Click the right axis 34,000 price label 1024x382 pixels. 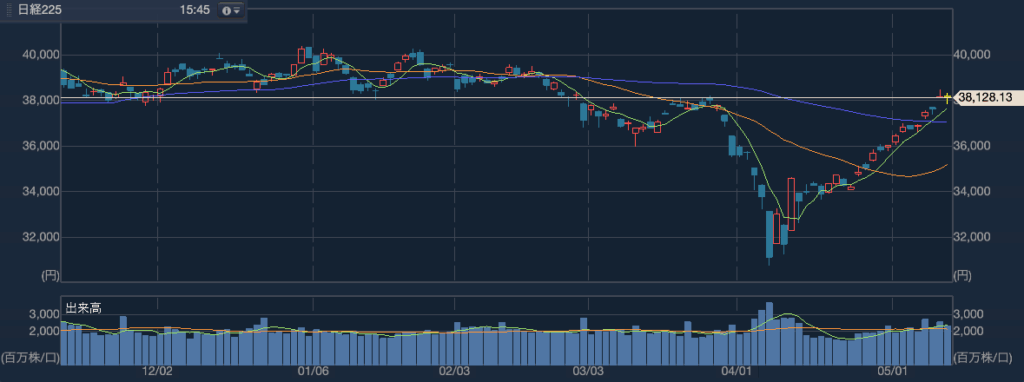(973, 191)
